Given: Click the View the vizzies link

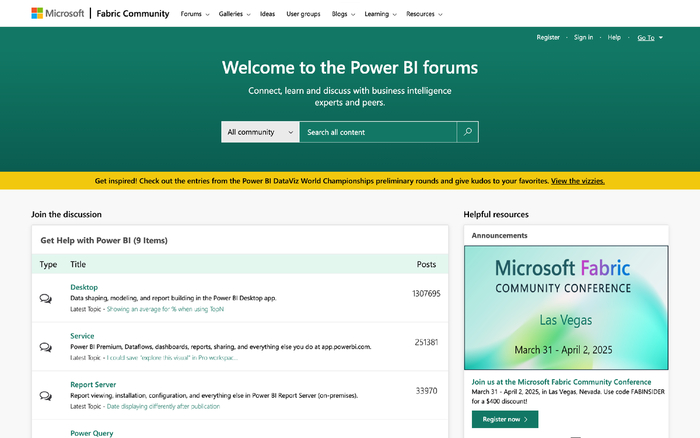Looking at the screenshot, I should 578,181.
